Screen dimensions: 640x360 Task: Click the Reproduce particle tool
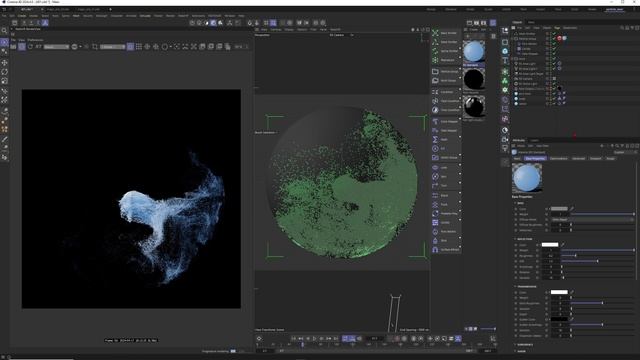coord(445,60)
